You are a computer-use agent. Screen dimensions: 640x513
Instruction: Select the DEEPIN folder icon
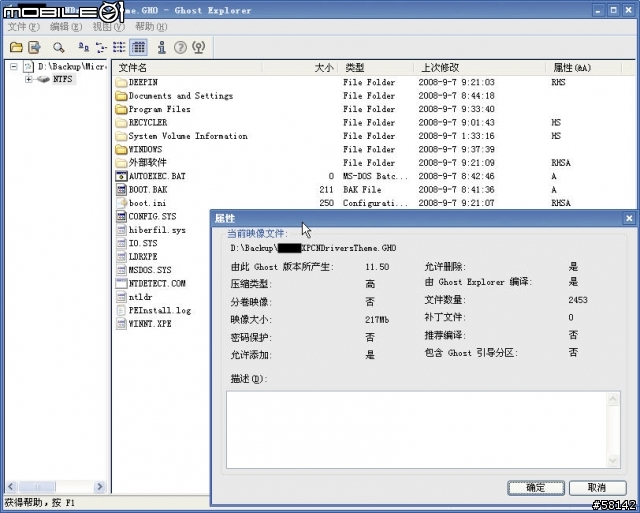[121, 82]
